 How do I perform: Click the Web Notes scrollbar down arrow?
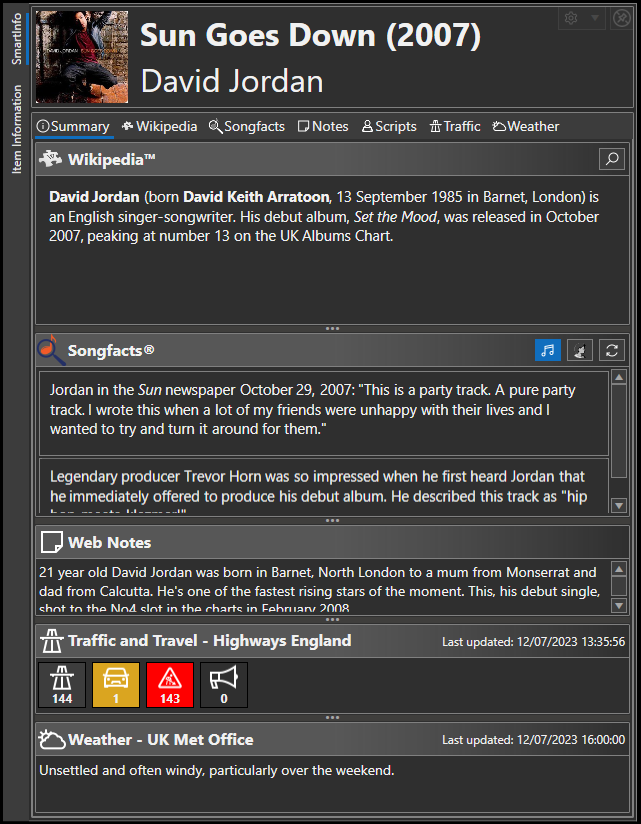[x=619, y=605]
